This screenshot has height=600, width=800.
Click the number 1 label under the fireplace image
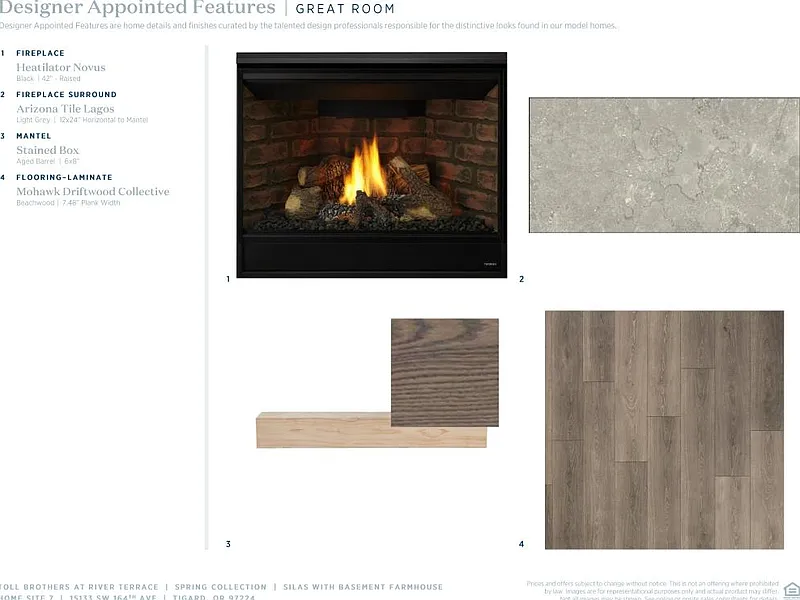pyautogui.click(x=228, y=279)
